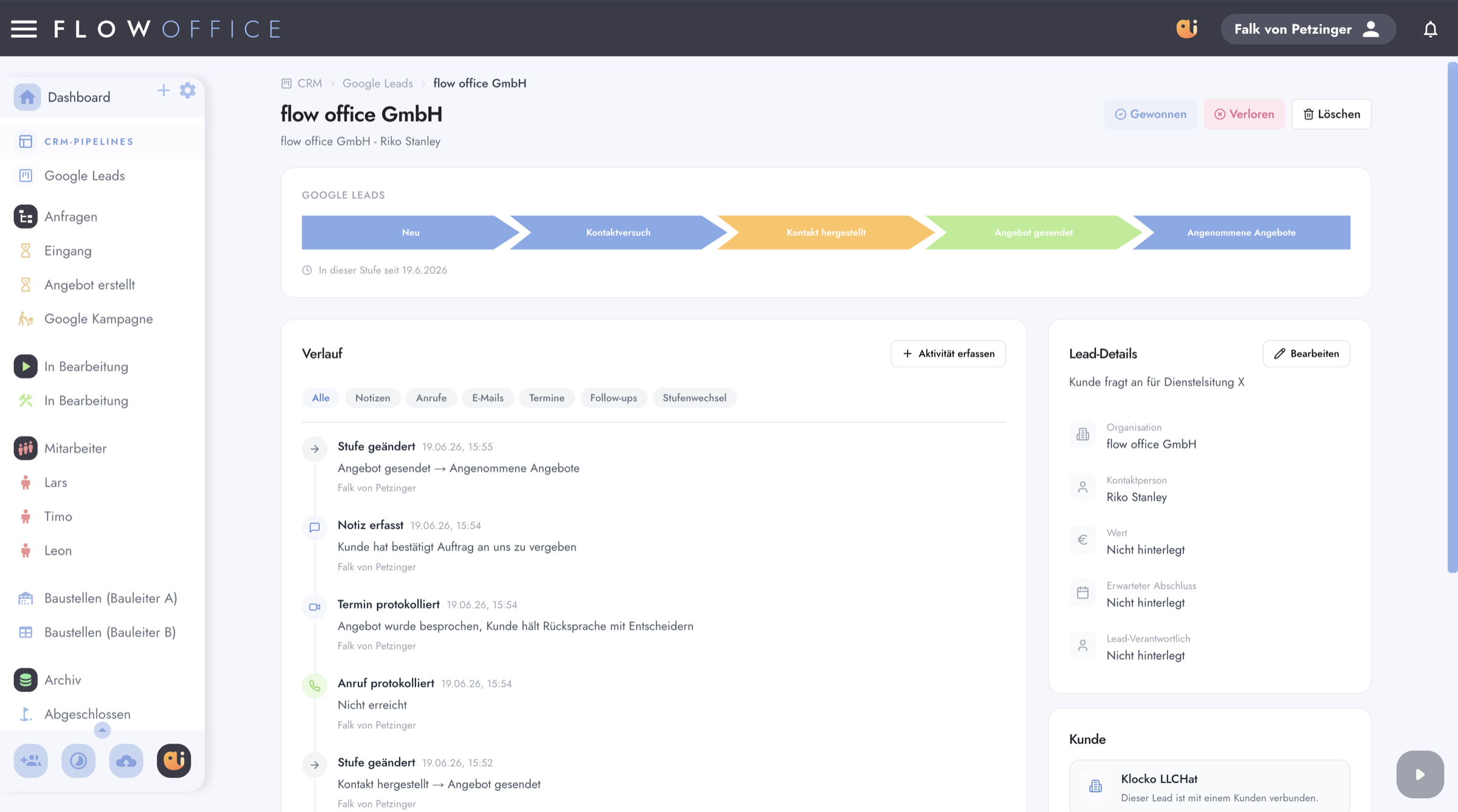Click Organisation building icon in Lead-Details
Screen dimensions: 1458x812
coord(1083,434)
